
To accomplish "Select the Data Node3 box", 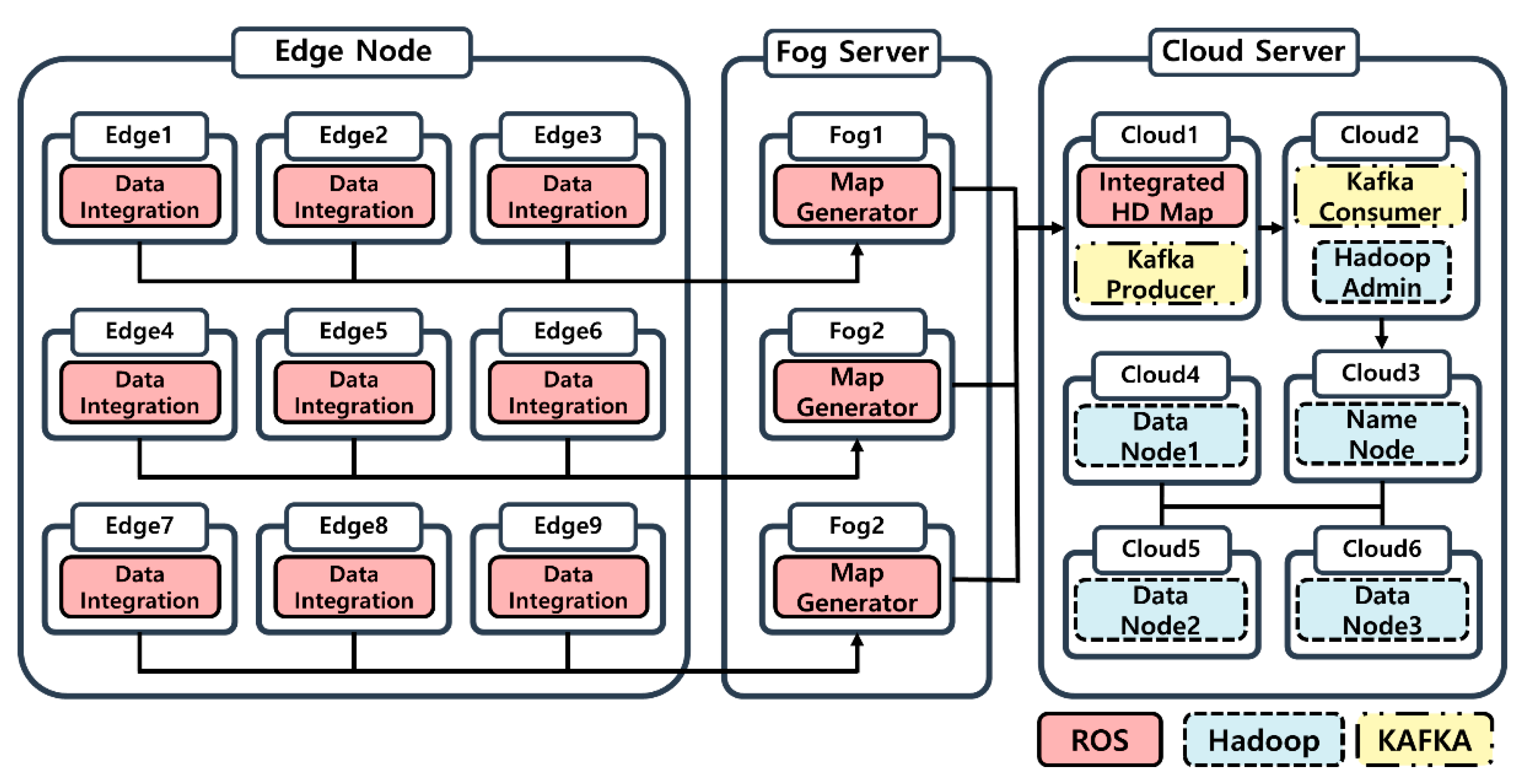I will coord(1381,610).
